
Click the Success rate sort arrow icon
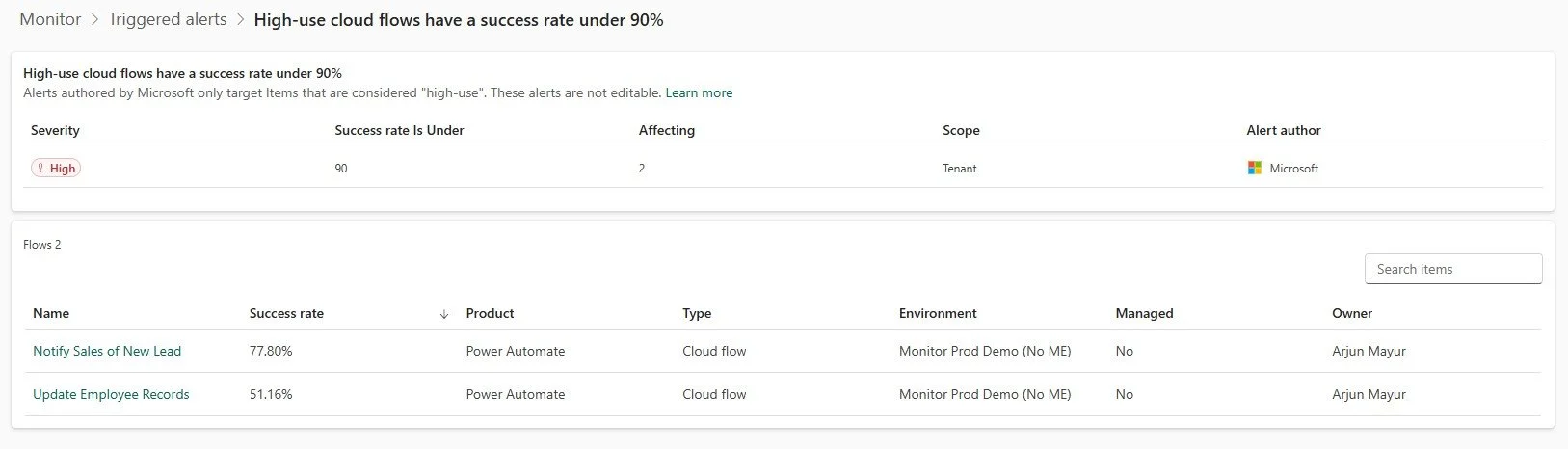(x=444, y=314)
